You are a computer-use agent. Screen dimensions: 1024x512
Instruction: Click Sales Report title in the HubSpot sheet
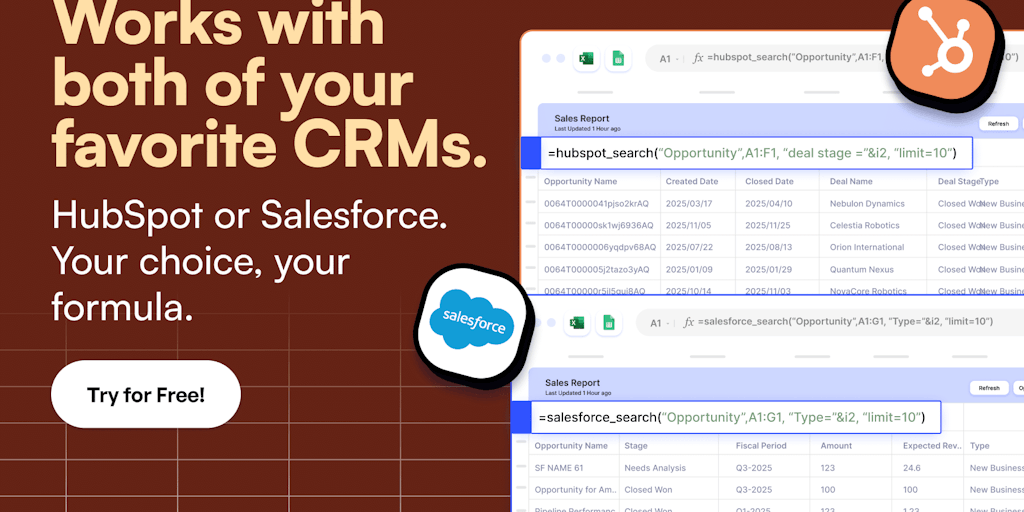(x=582, y=118)
